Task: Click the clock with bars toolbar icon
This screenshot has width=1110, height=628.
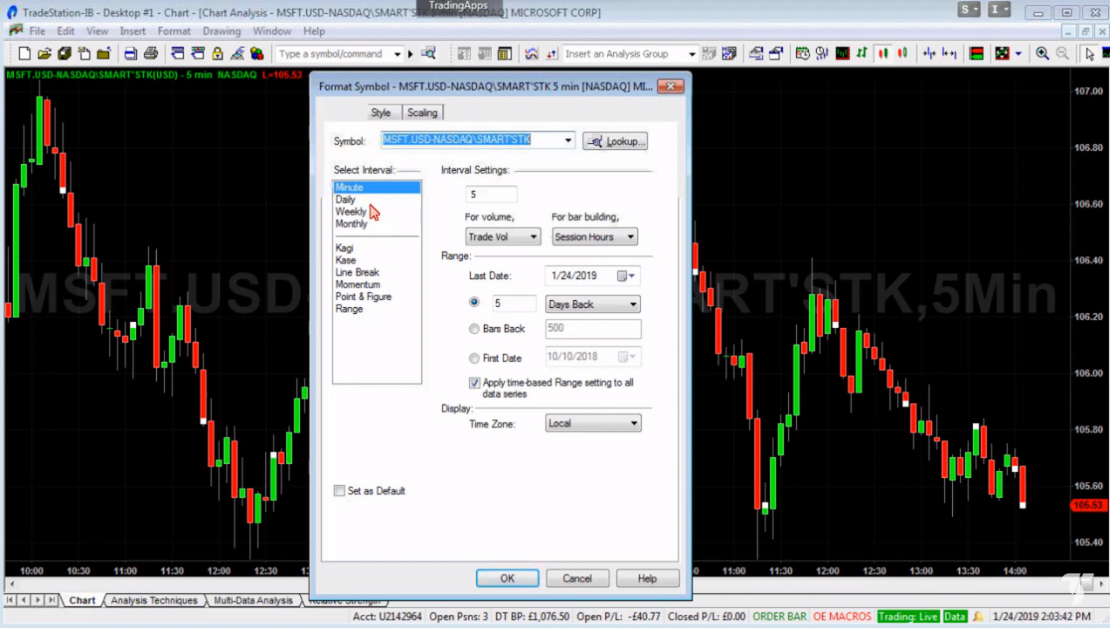Action: [x=822, y=54]
